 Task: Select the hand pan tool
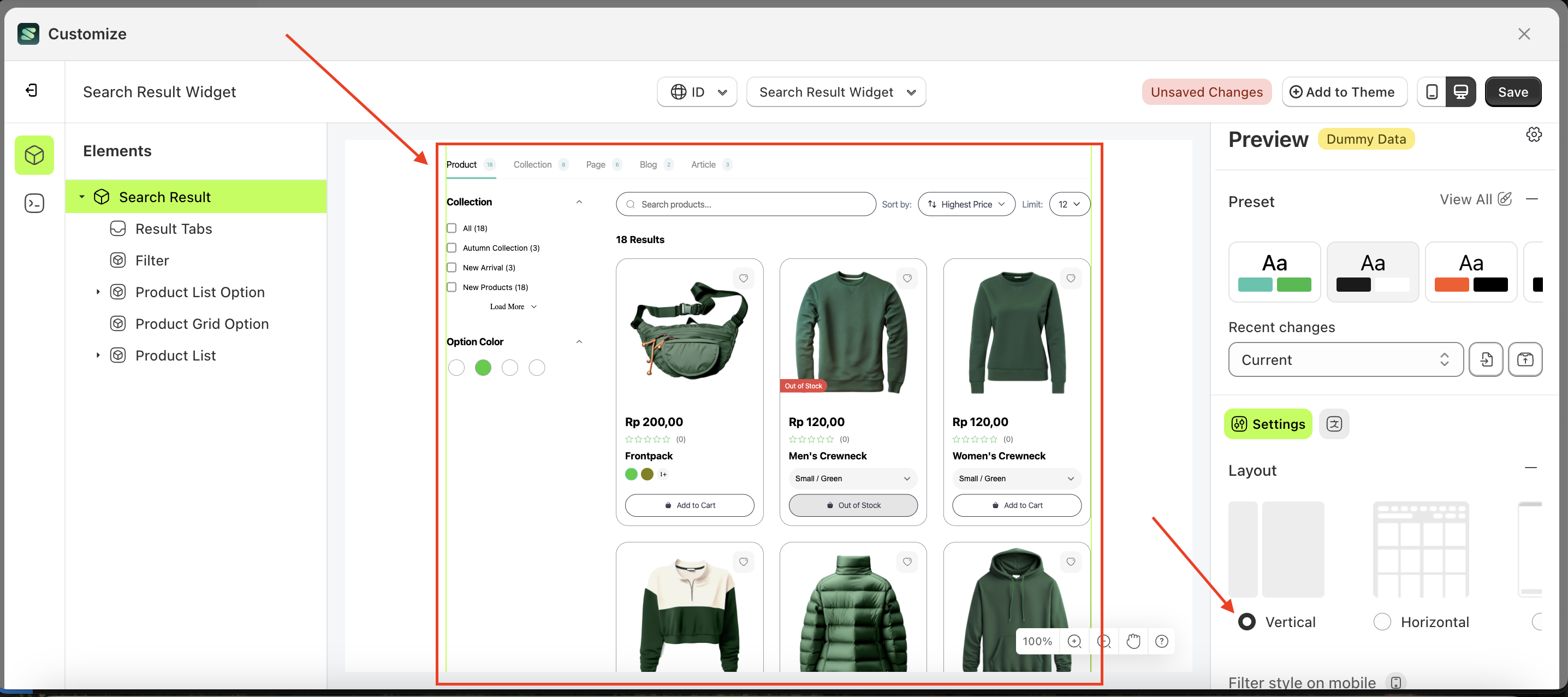pyautogui.click(x=1133, y=641)
